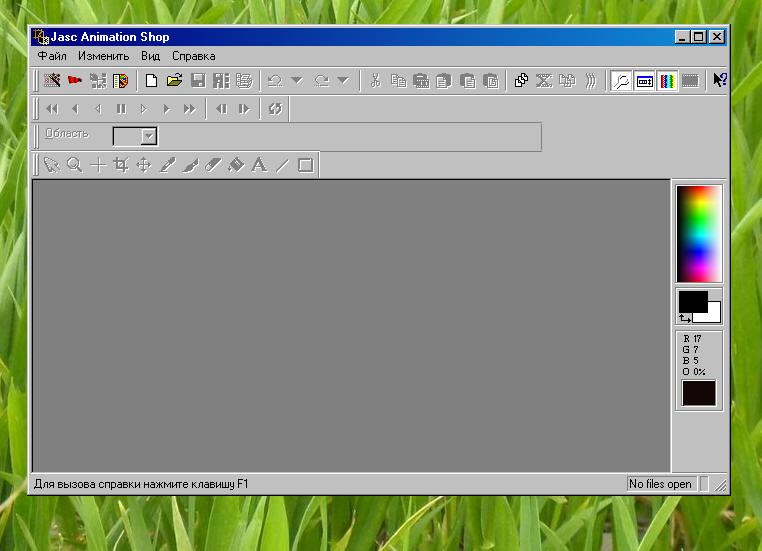Click the solid right arrow next control
The height and width of the screenshot is (551, 762).
click(167, 109)
